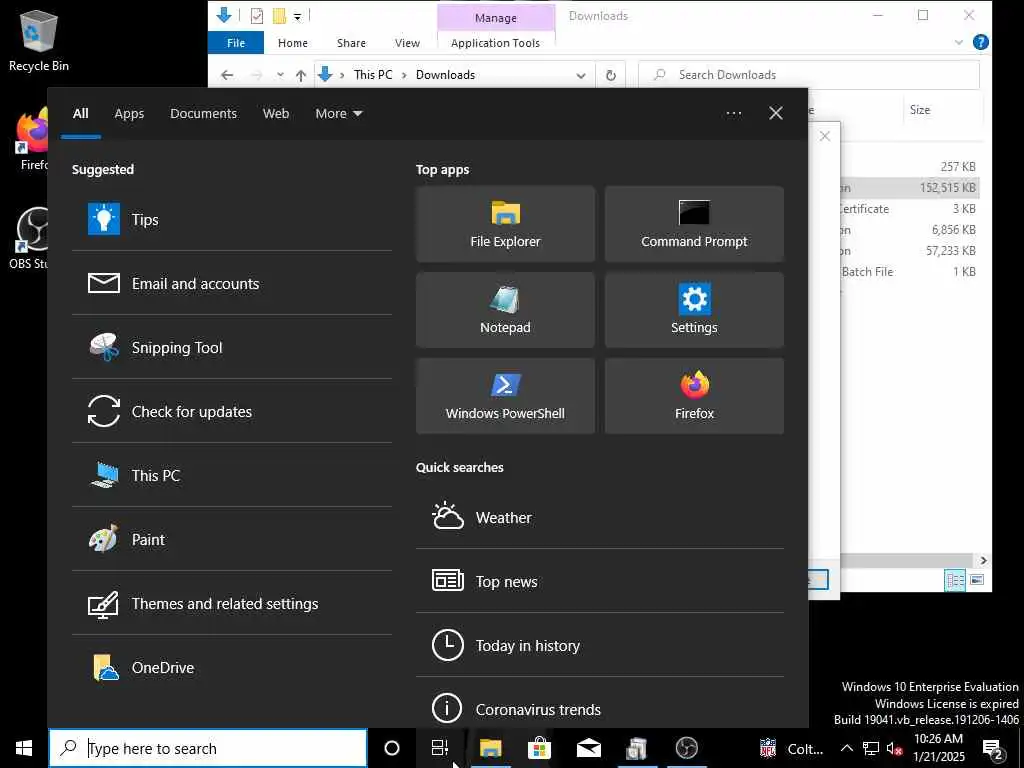Open Mail app from the taskbar
1024x768 pixels.
588,748
